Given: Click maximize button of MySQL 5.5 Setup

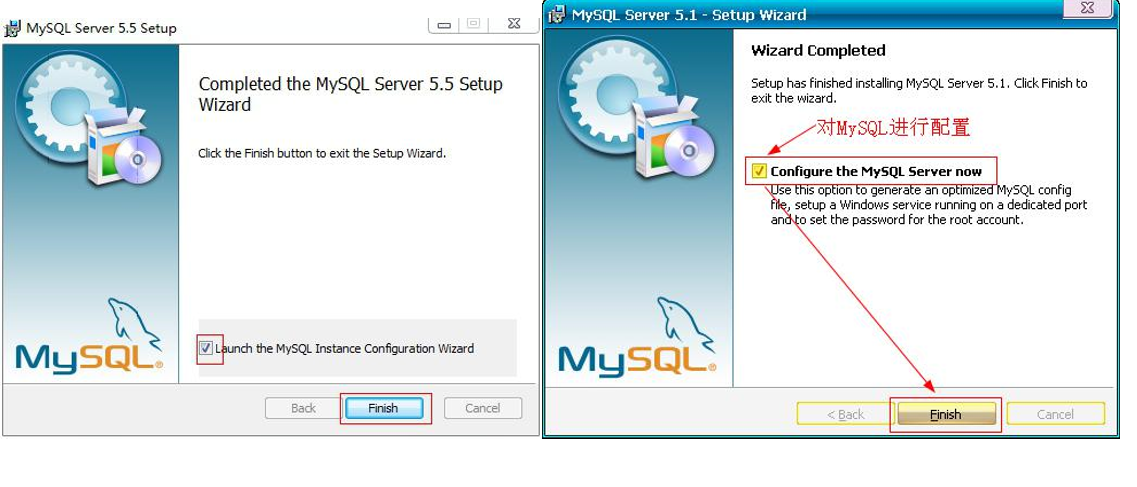Looking at the screenshot, I should 474,24.
